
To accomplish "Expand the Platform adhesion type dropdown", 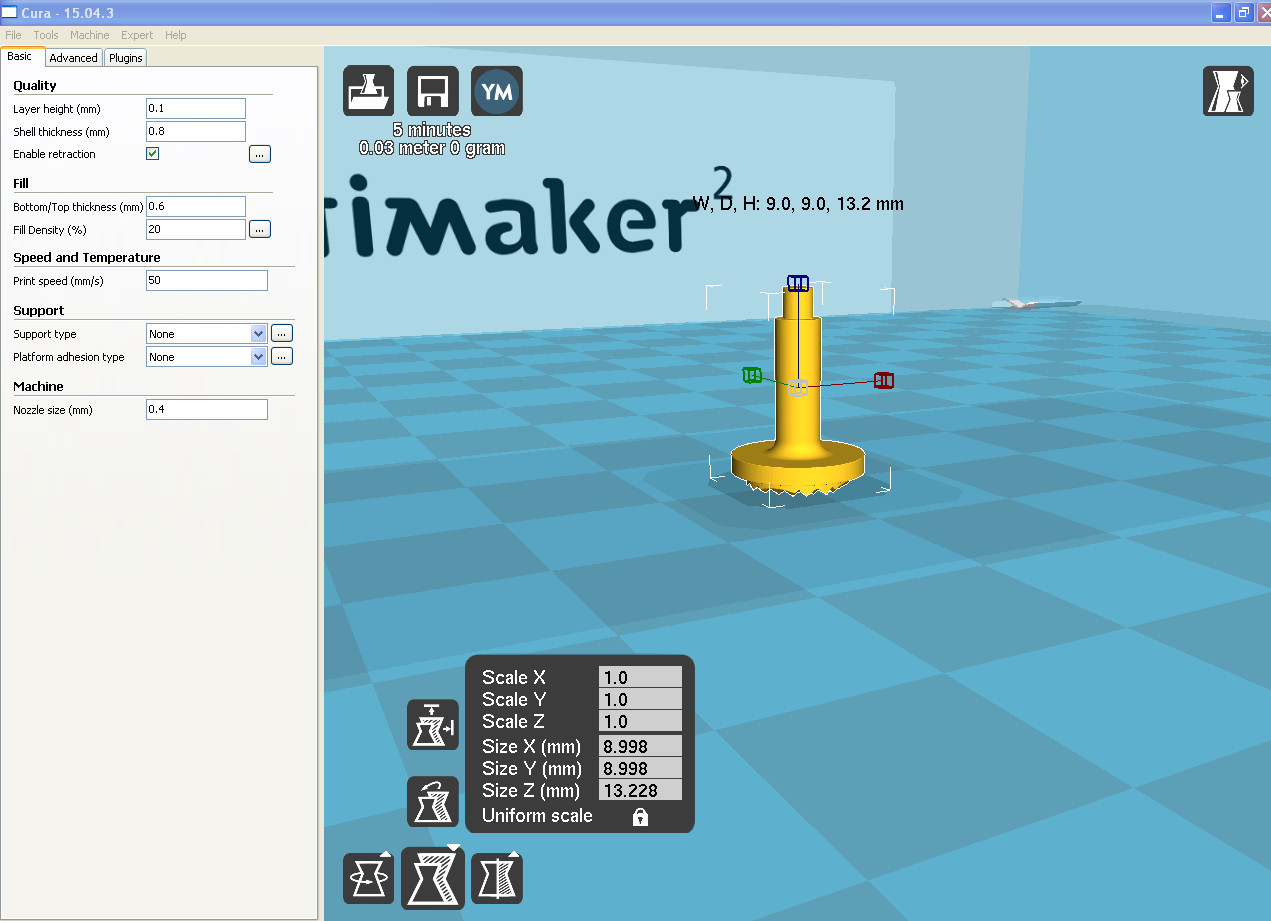I will pos(207,357).
